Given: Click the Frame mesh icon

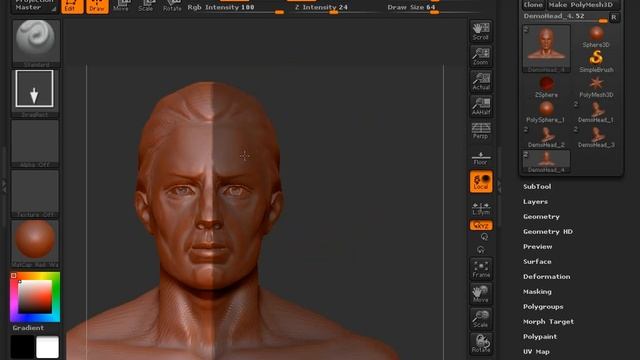Looking at the screenshot, I should coord(481,269).
